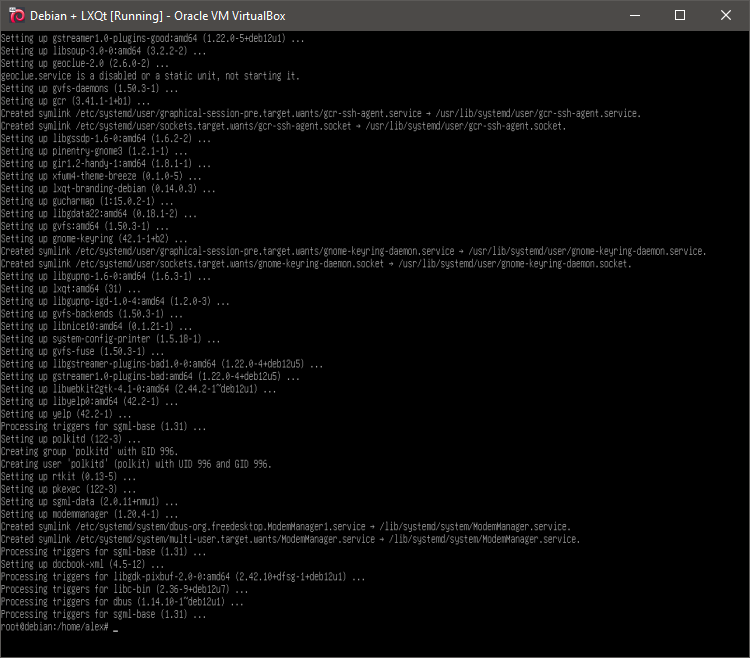Viewport: 750px width, 658px height.
Task: Click the line 'Setting up docbook-xml (4.5-12)'
Action: (x=82, y=564)
